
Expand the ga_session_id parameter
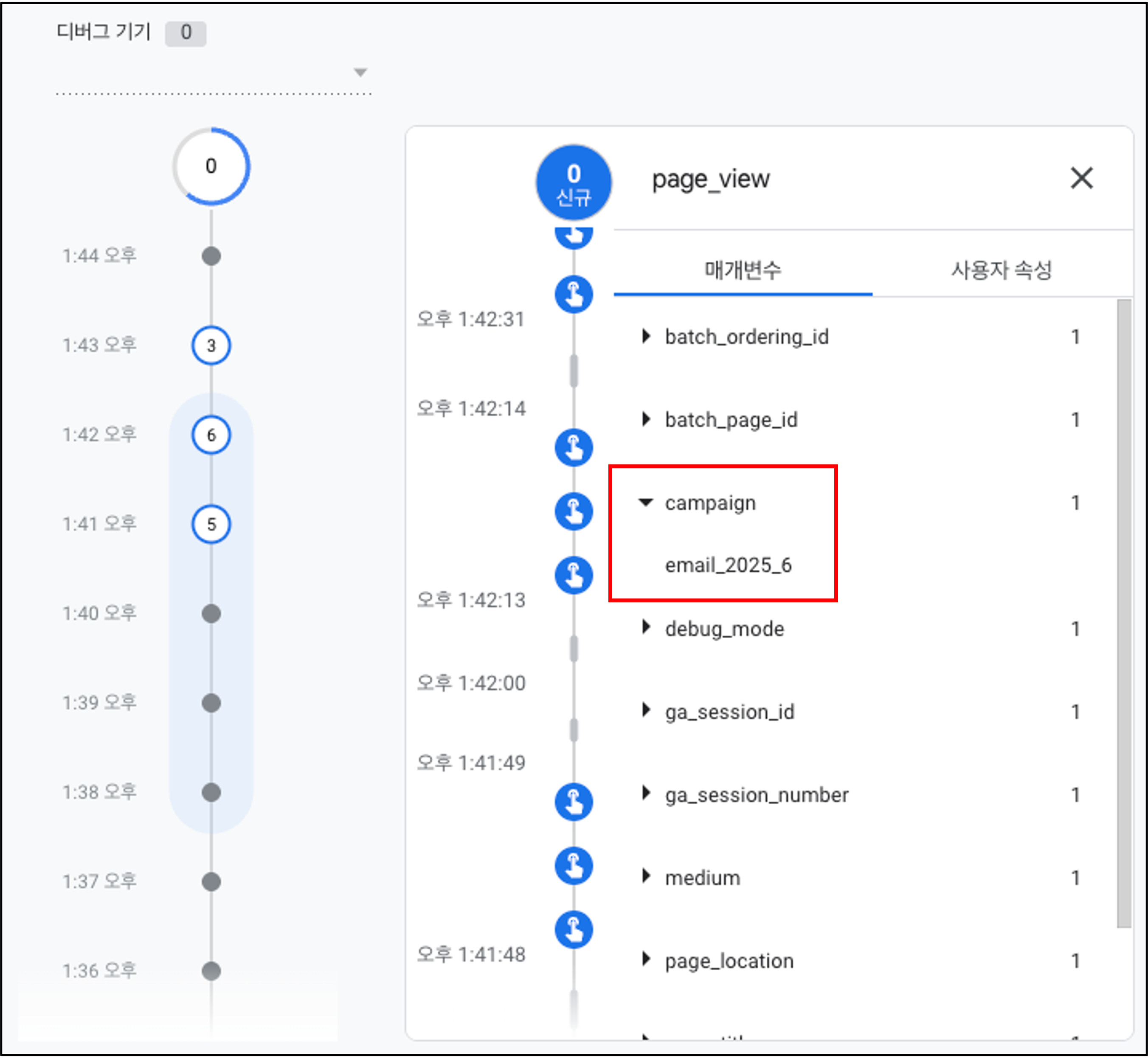[646, 710]
